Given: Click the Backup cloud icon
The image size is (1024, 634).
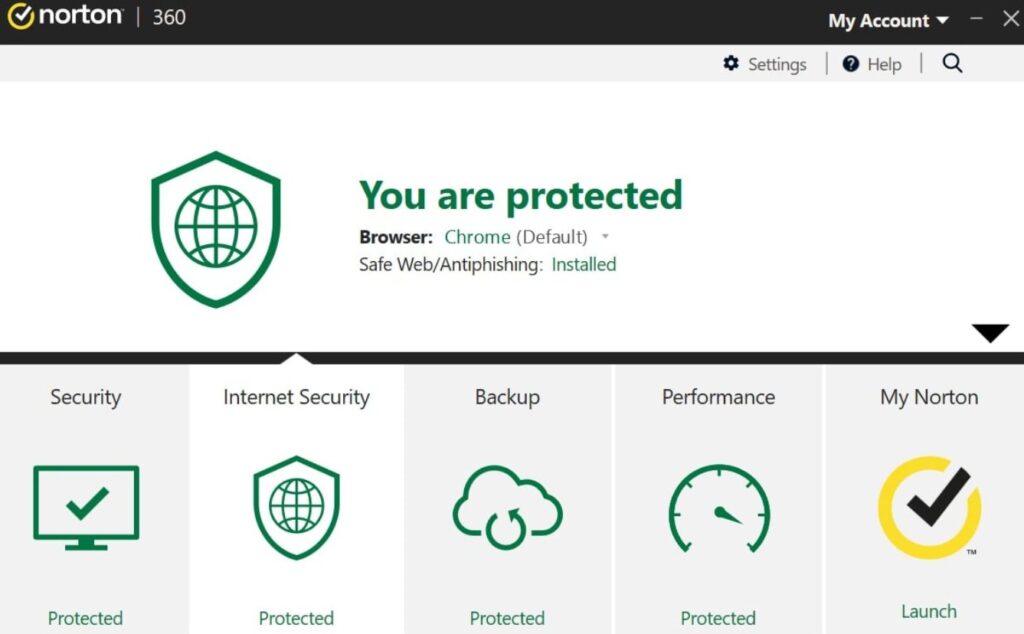Looking at the screenshot, I should point(507,507).
